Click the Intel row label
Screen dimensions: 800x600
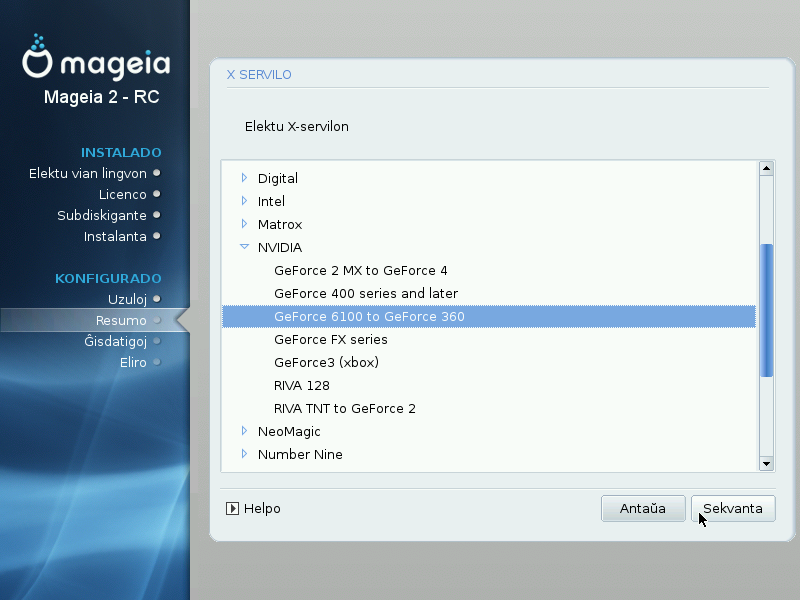tap(271, 202)
